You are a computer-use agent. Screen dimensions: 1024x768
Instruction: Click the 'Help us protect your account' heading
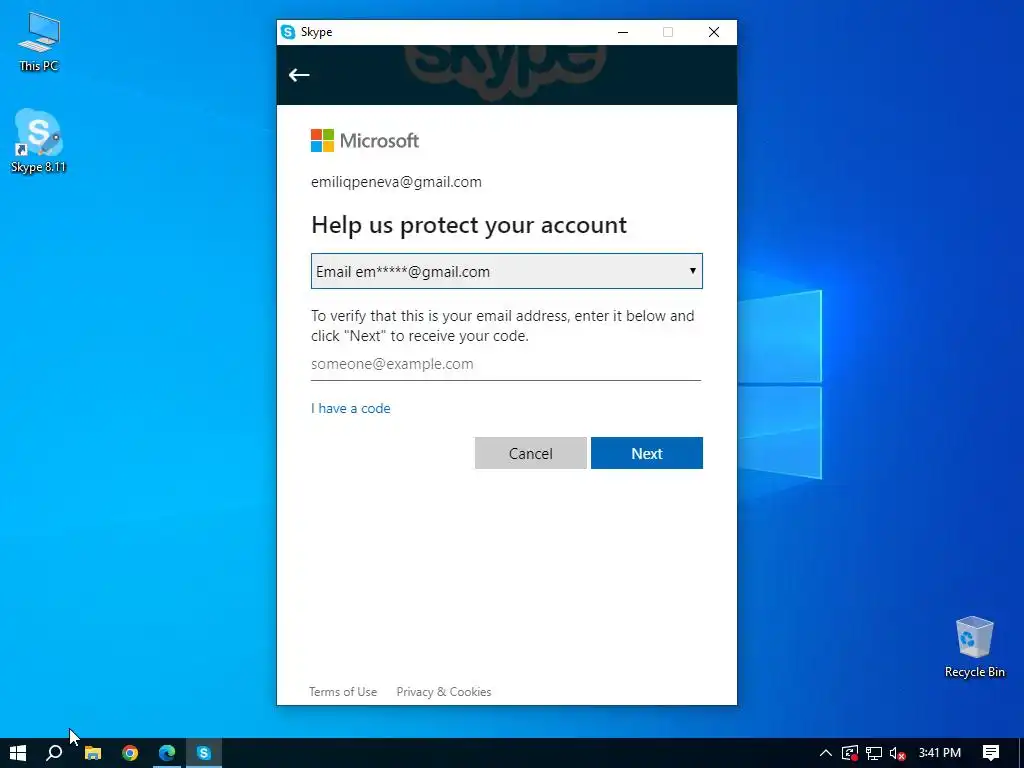tap(469, 225)
